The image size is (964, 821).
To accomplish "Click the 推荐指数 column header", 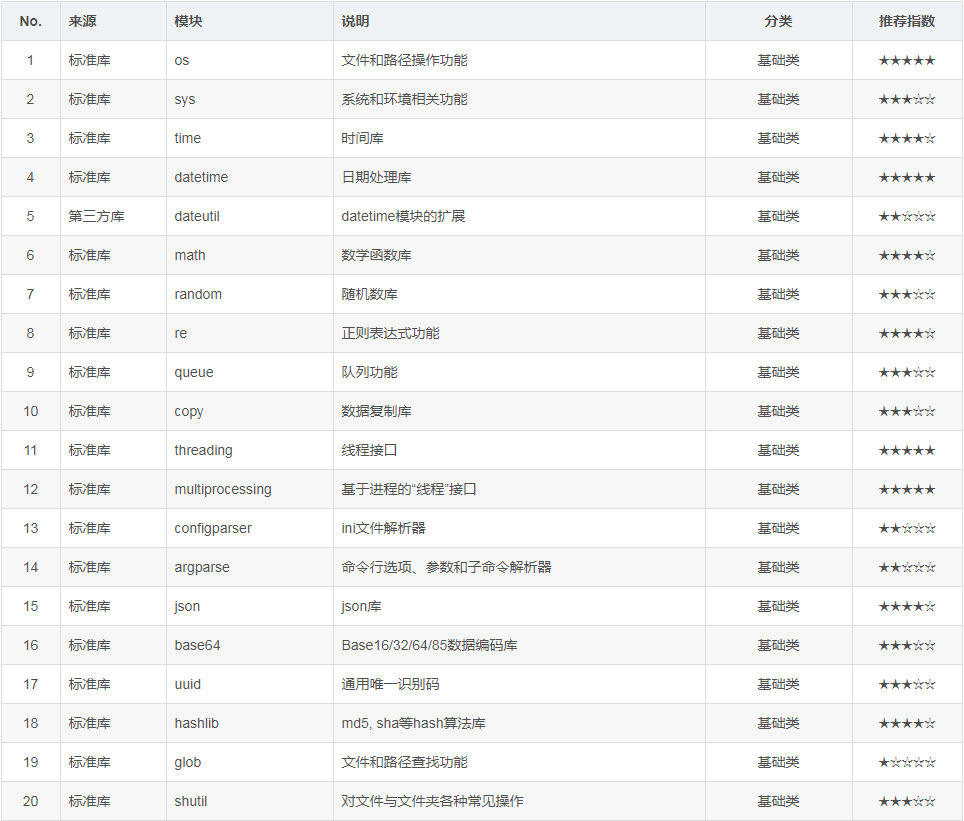I will [x=907, y=21].
